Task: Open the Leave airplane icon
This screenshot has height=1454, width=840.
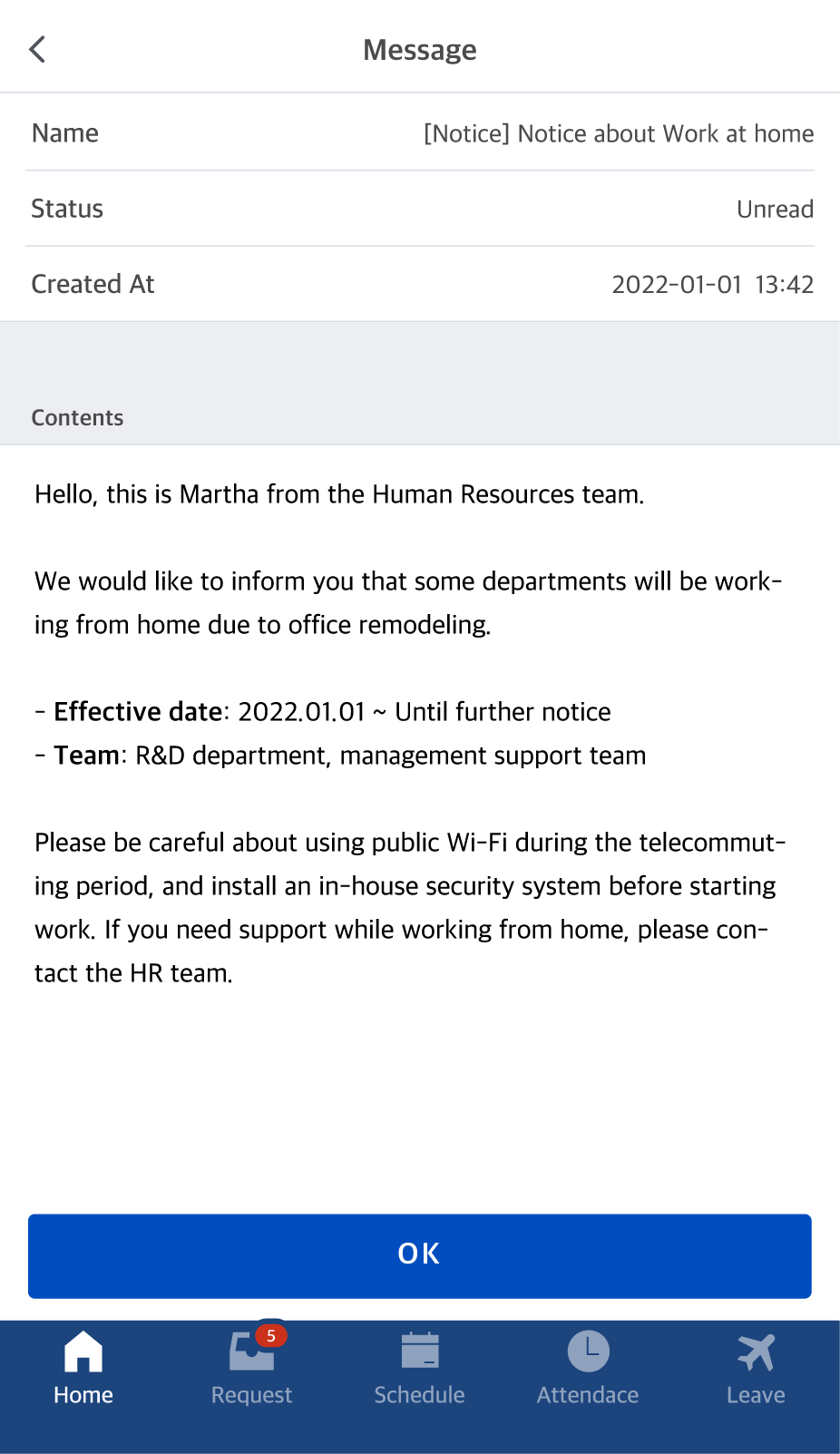Action: click(x=756, y=1352)
